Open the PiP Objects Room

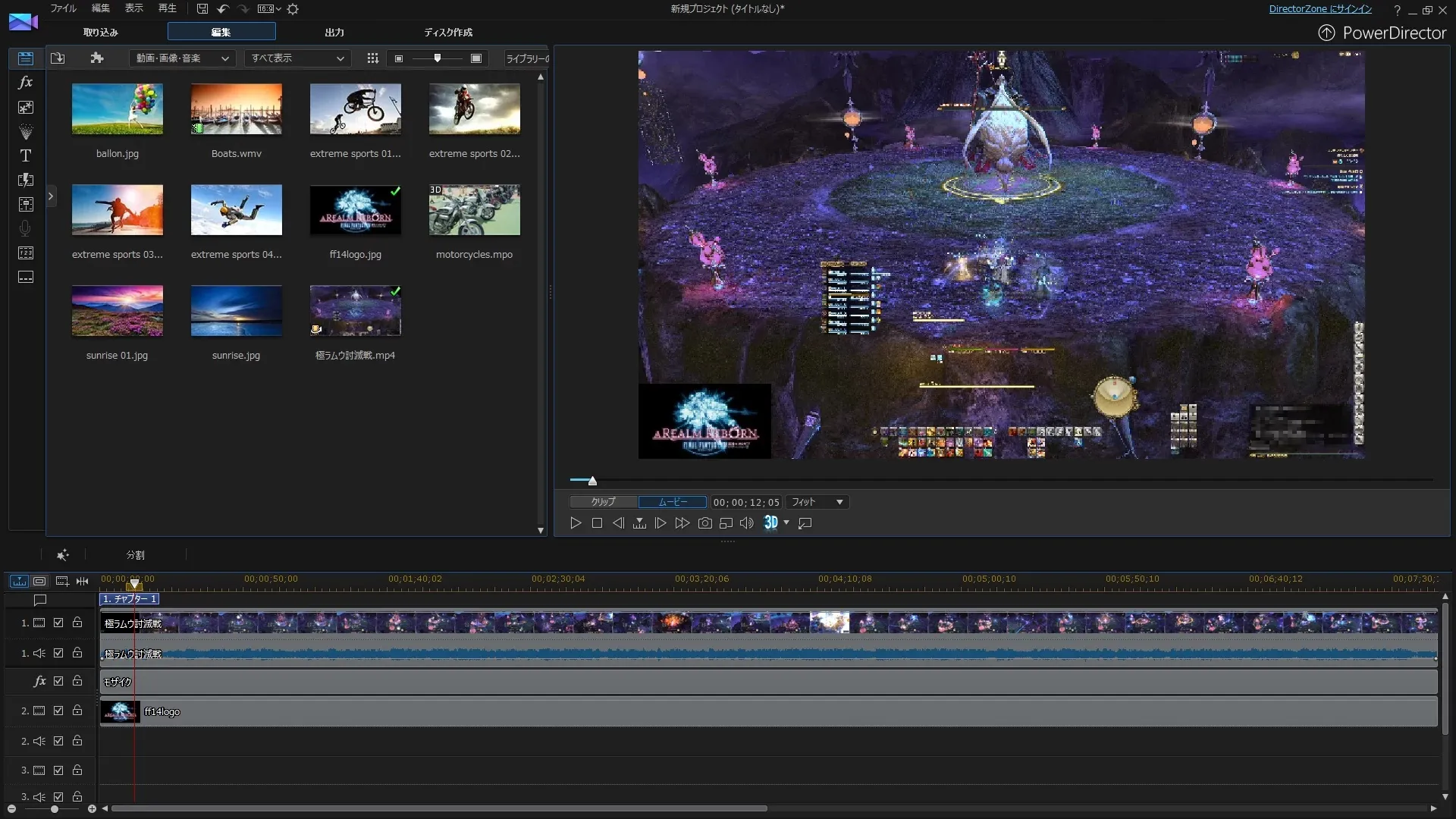coord(25,107)
